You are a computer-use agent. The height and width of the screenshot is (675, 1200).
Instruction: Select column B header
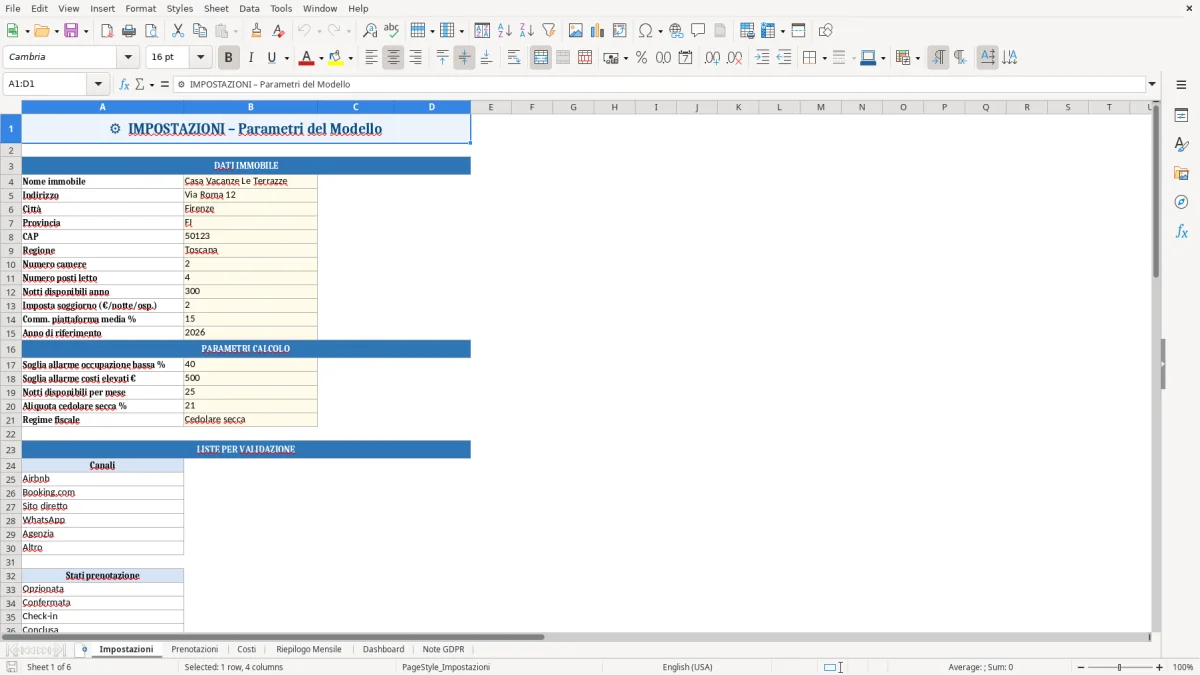click(250, 107)
